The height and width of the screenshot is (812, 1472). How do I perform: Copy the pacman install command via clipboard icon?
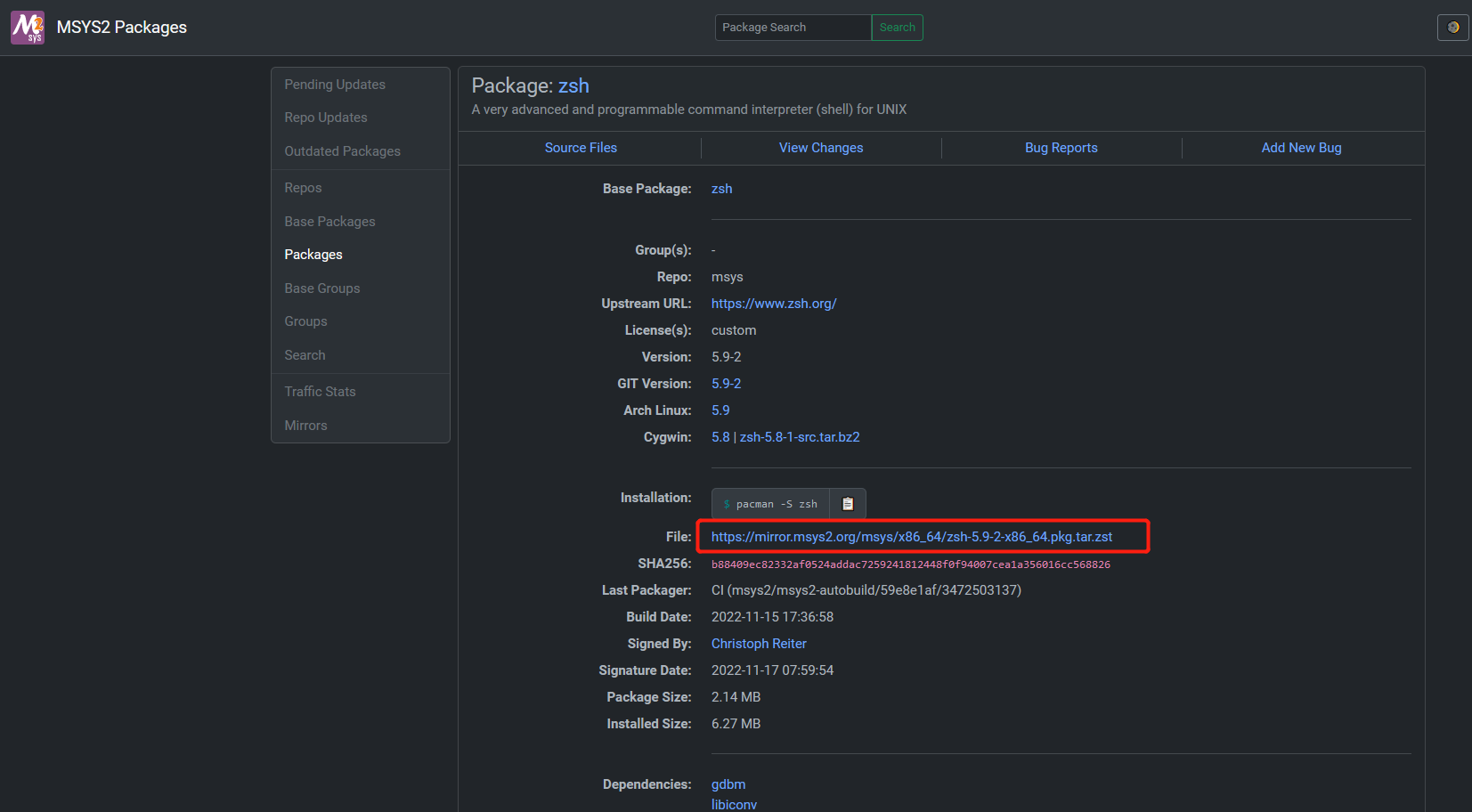point(847,503)
